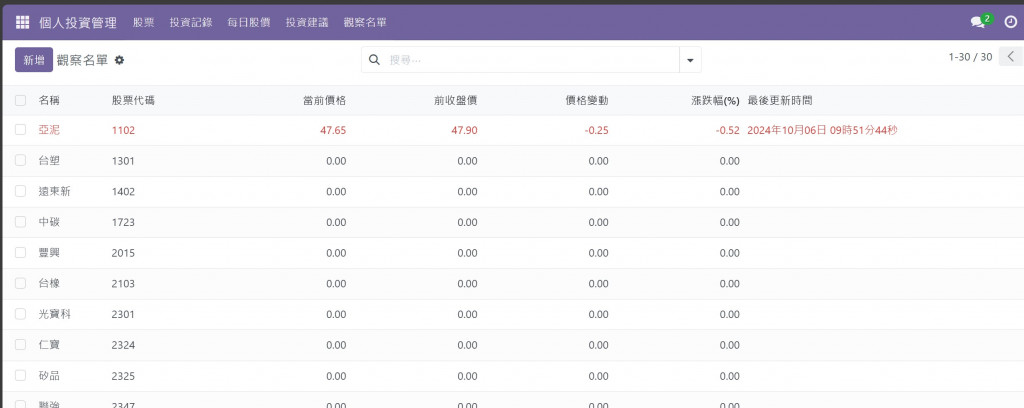Viewport: 1024px width, 408px height.
Task: Click the 觀察名單 breadcrumb title
Action: (82, 60)
